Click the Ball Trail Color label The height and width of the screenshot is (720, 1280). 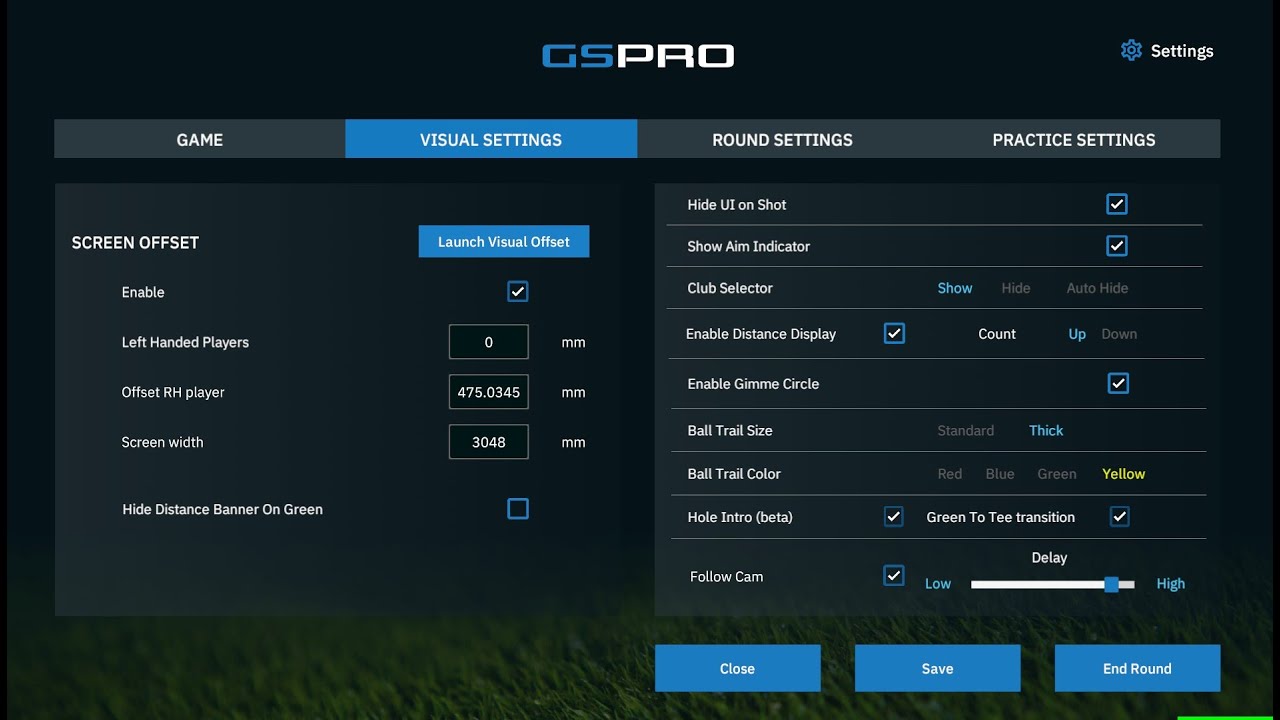tap(734, 474)
